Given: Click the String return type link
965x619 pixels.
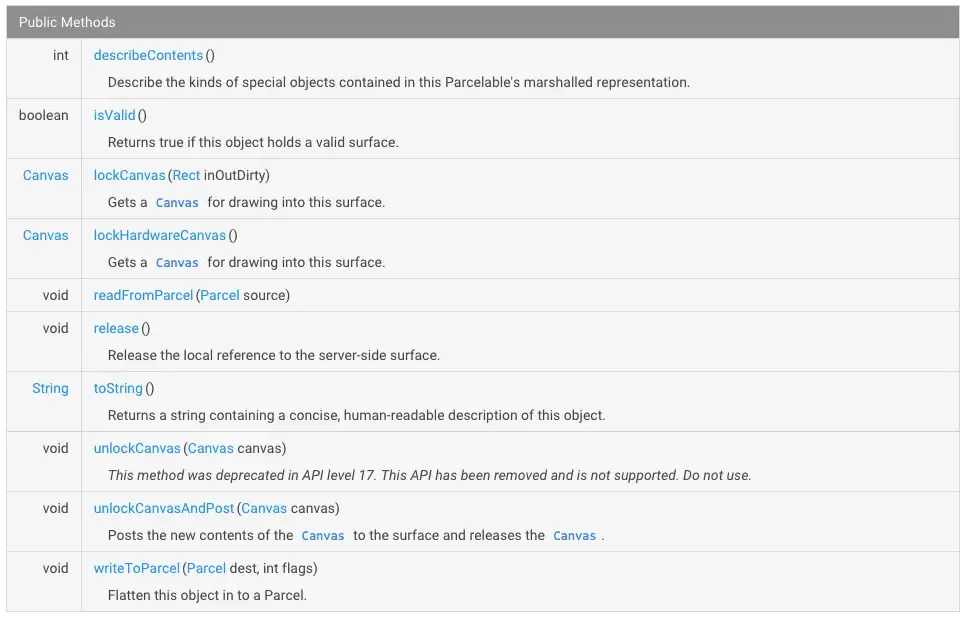Looking at the screenshot, I should pos(50,388).
